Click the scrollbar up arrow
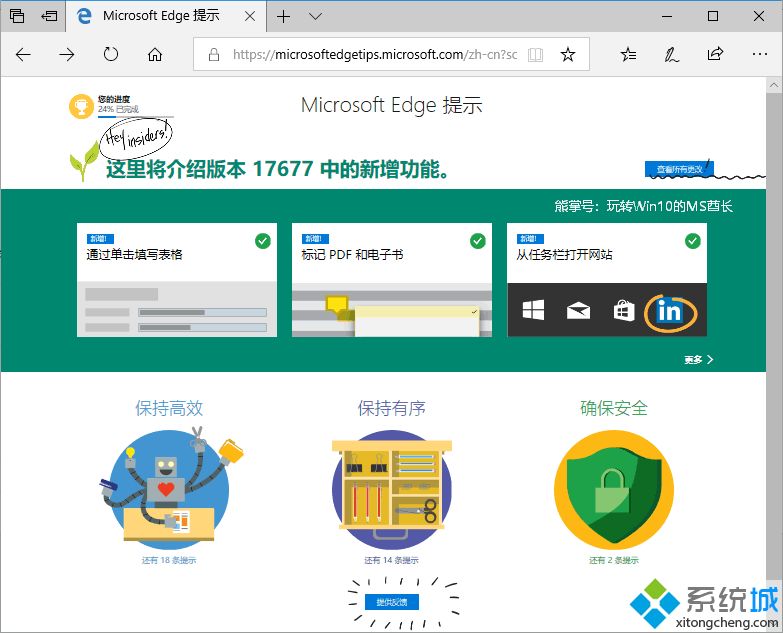 click(774, 85)
